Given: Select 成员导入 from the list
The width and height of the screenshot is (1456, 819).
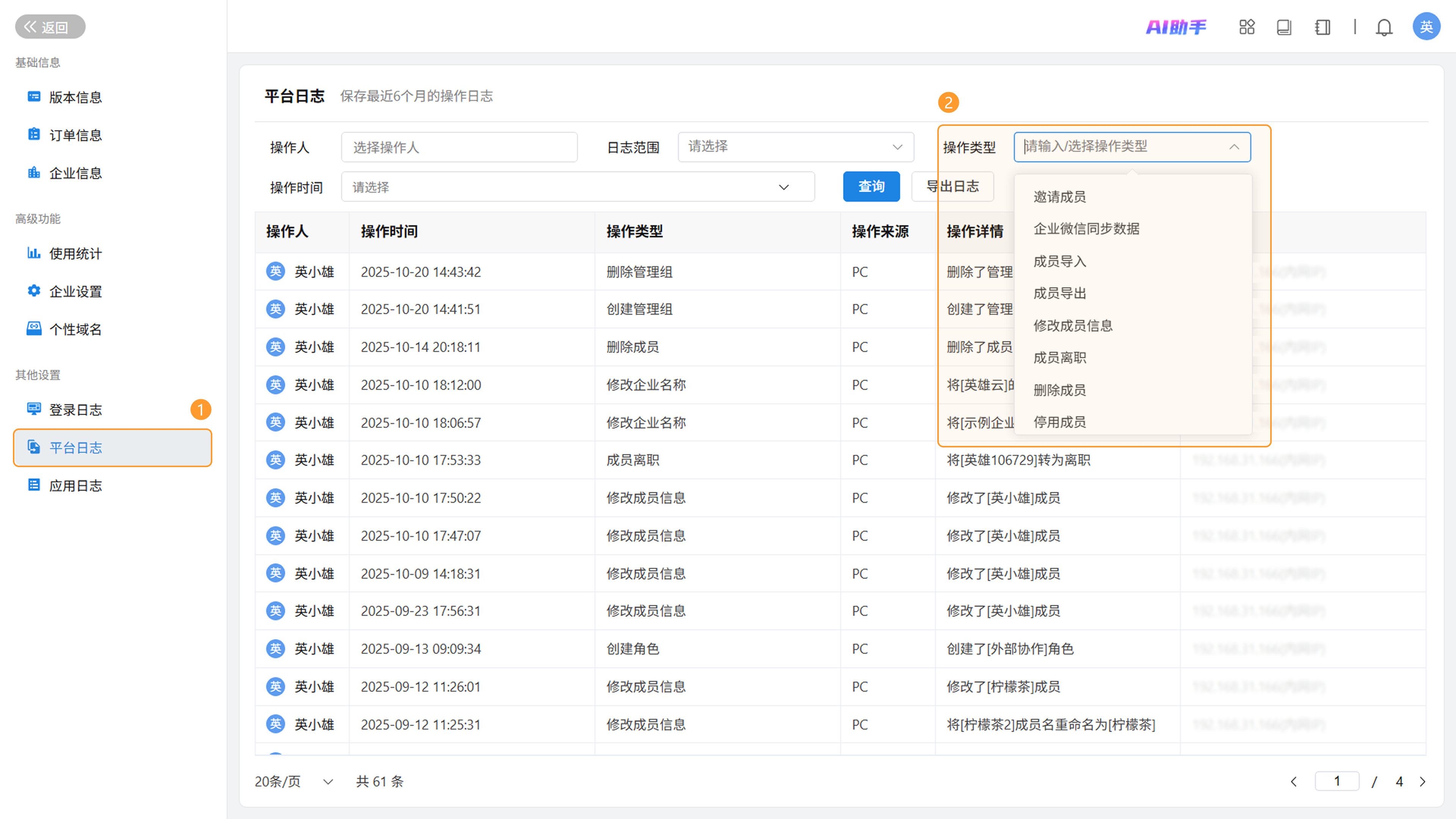Looking at the screenshot, I should (x=1059, y=261).
